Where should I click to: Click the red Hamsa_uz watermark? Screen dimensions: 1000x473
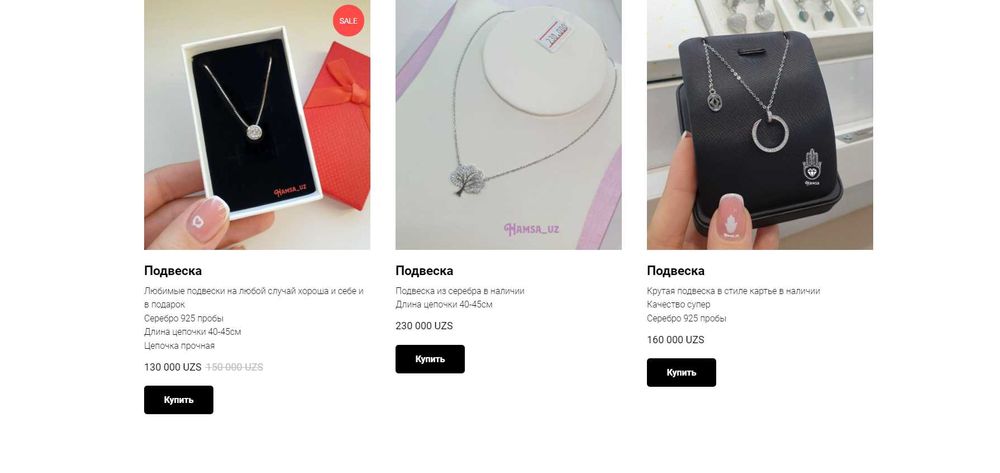tap(290, 190)
